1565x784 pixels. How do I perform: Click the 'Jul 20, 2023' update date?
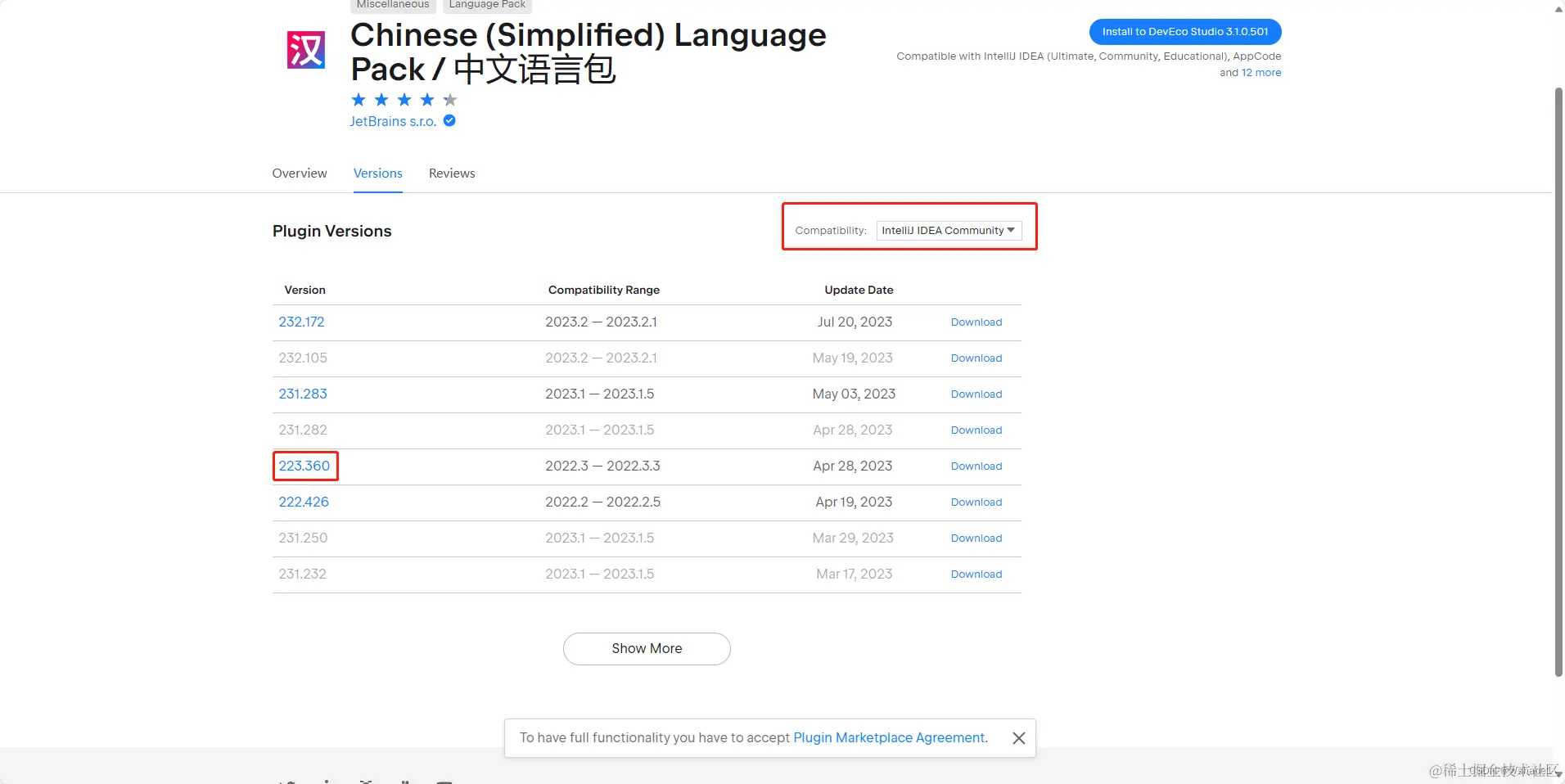pos(855,322)
